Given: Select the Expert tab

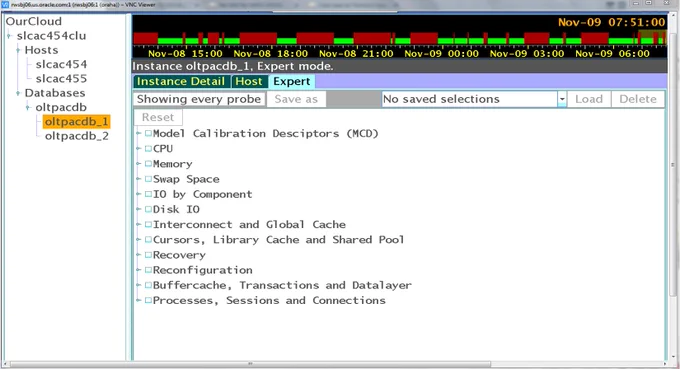Looking at the screenshot, I should click(291, 82).
